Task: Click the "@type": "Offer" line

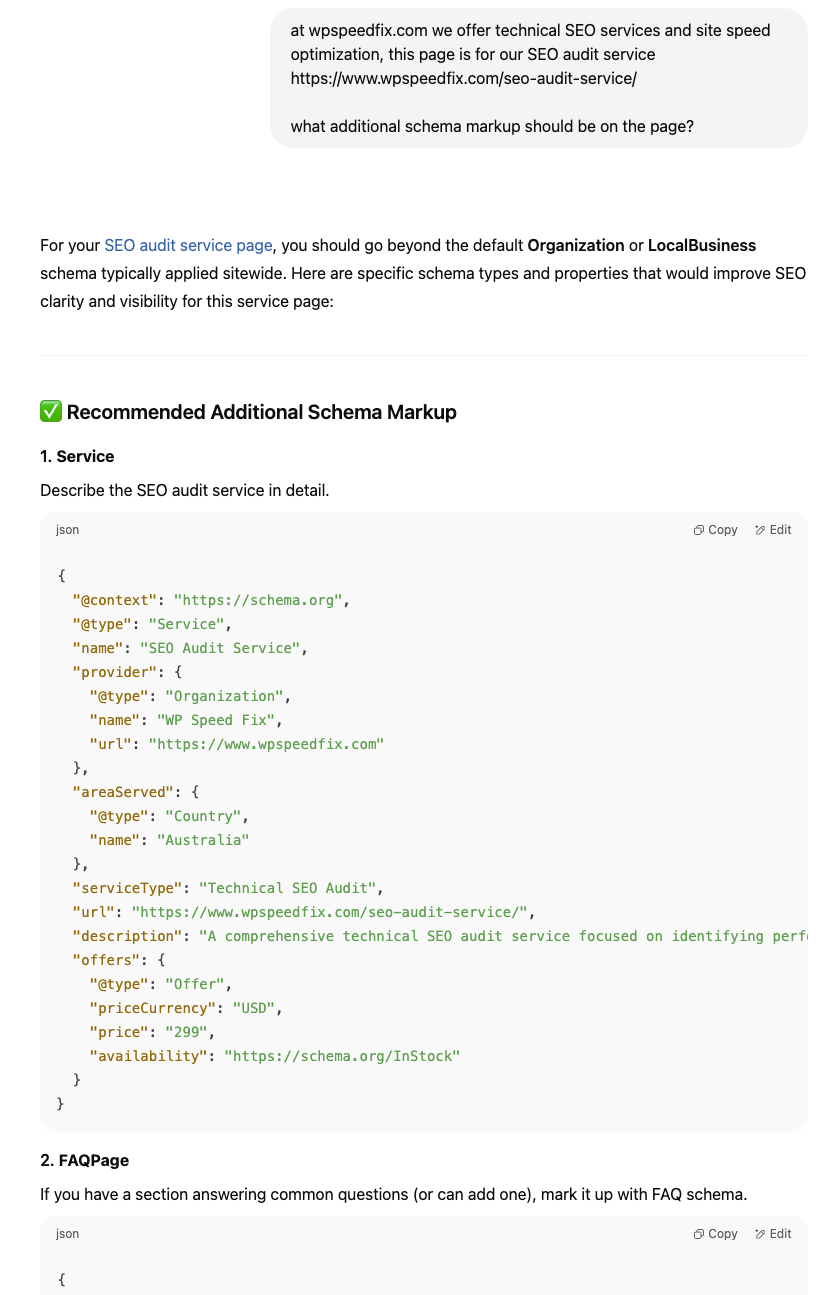Action: click(161, 984)
